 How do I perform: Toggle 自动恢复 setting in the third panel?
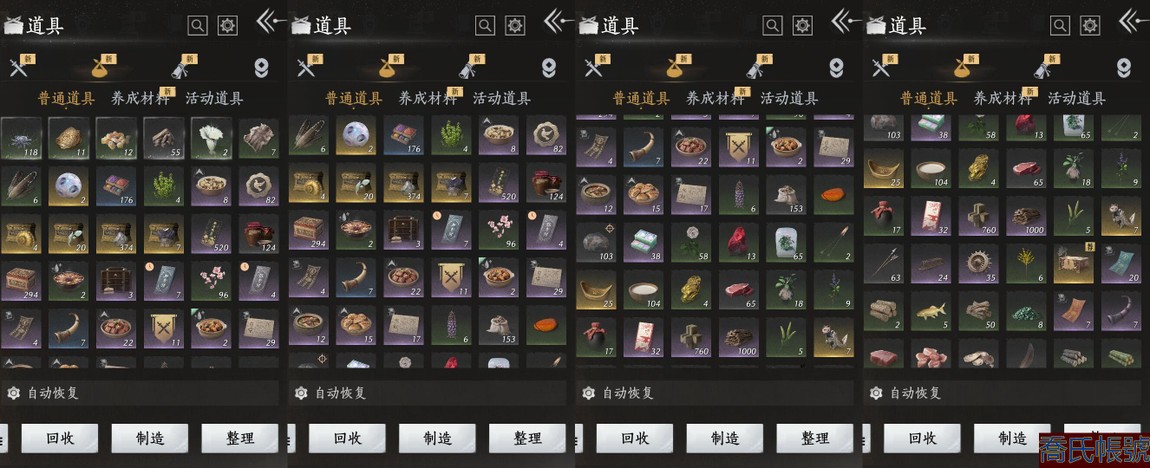[x=619, y=393]
